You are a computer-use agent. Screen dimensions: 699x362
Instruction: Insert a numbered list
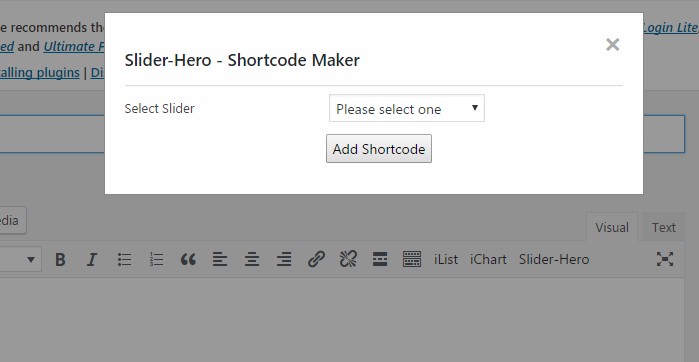pos(156,259)
